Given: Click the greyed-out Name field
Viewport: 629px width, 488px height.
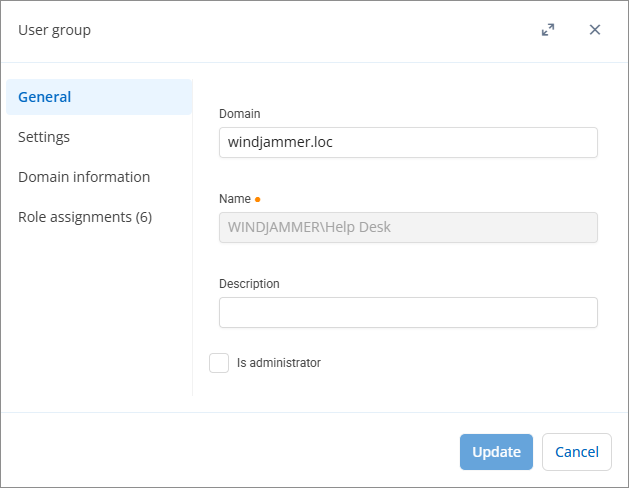Looking at the screenshot, I should click(408, 227).
